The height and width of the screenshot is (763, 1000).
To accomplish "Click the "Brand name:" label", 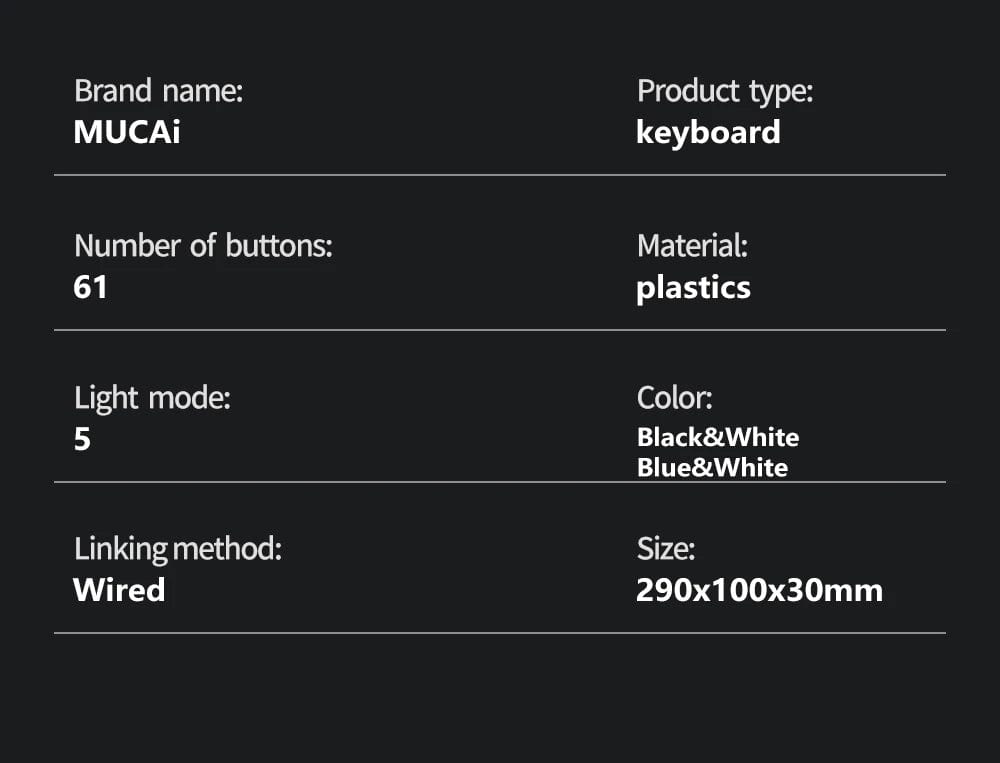I will (158, 92).
